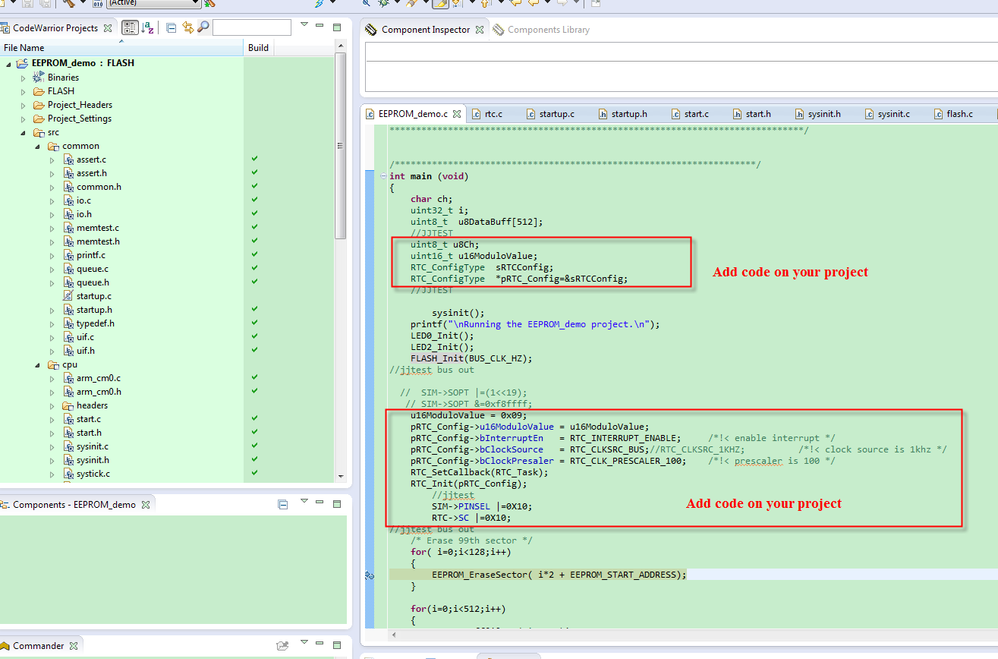Click the project search input field
Viewport: 998px width, 659px height.
251,27
